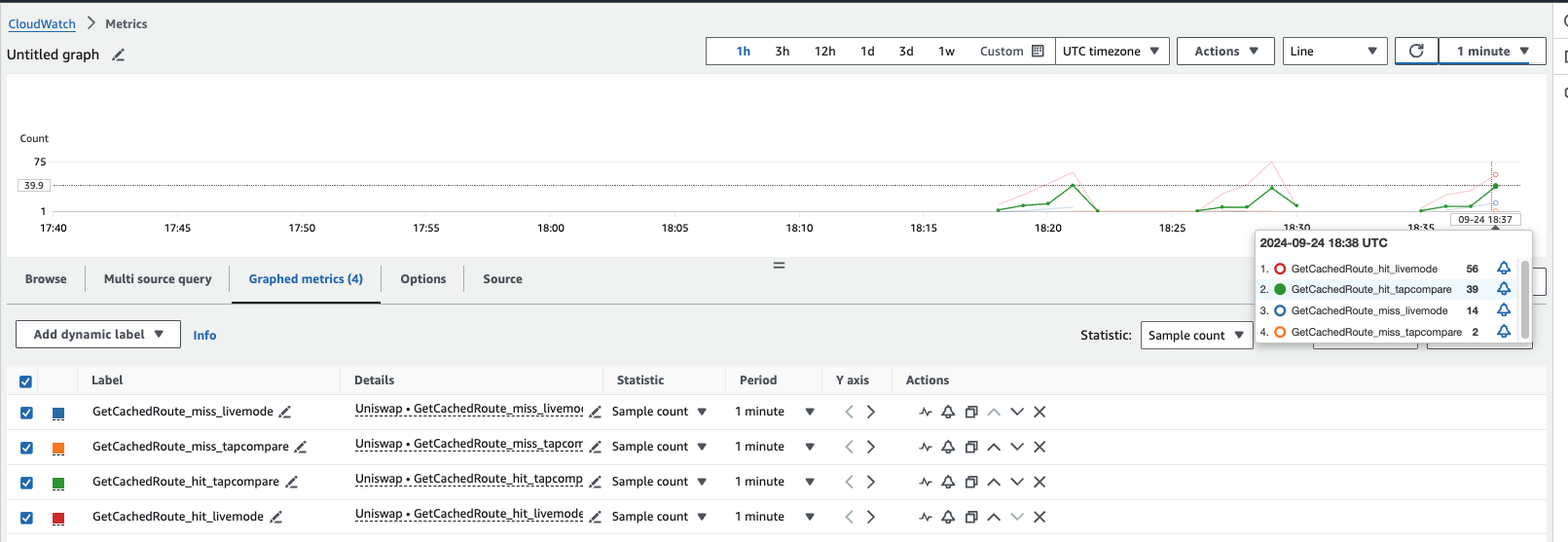1568x542 pixels.
Task: Open the CloudWatch breadcrumb link
Action: [42, 24]
